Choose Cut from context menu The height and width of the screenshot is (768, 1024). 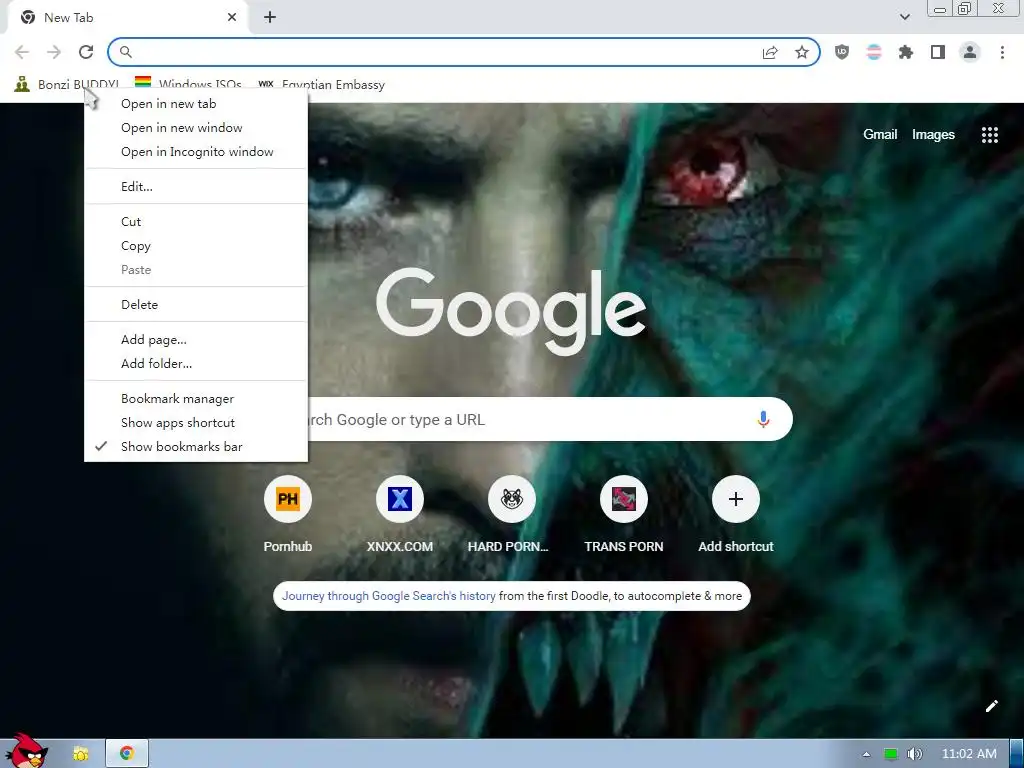click(x=196, y=222)
